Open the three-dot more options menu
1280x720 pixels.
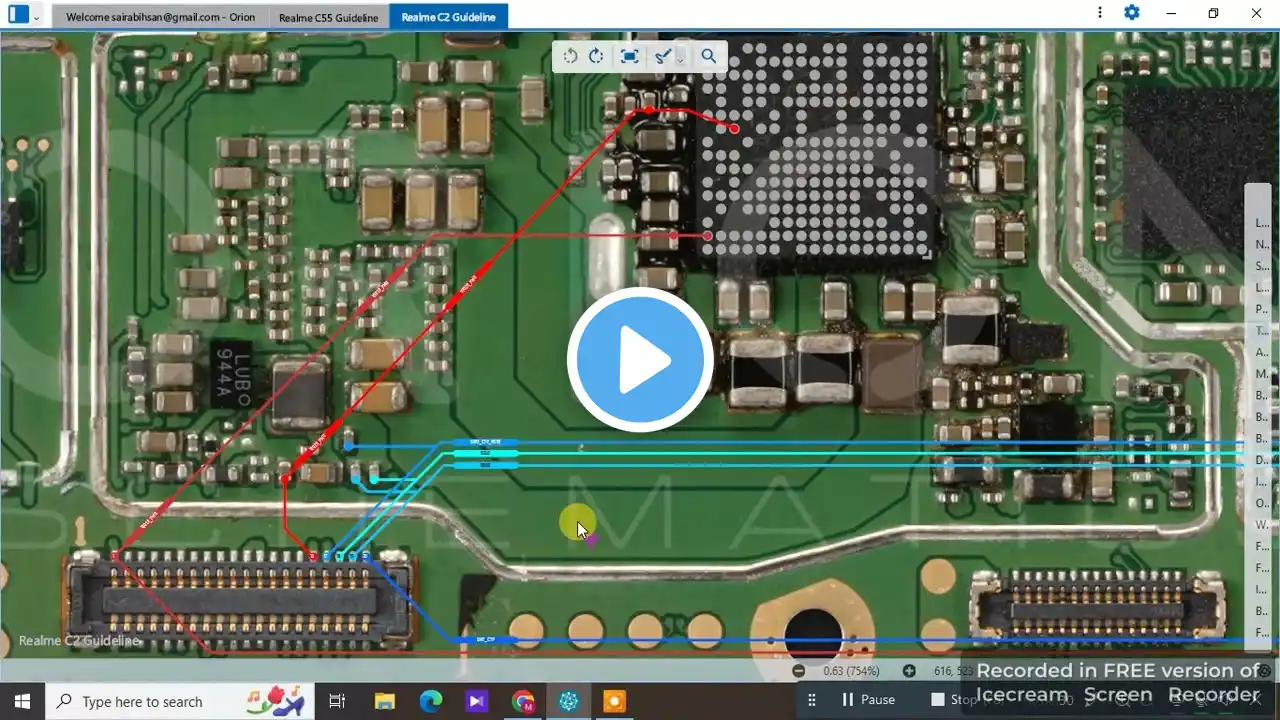tap(1100, 13)
